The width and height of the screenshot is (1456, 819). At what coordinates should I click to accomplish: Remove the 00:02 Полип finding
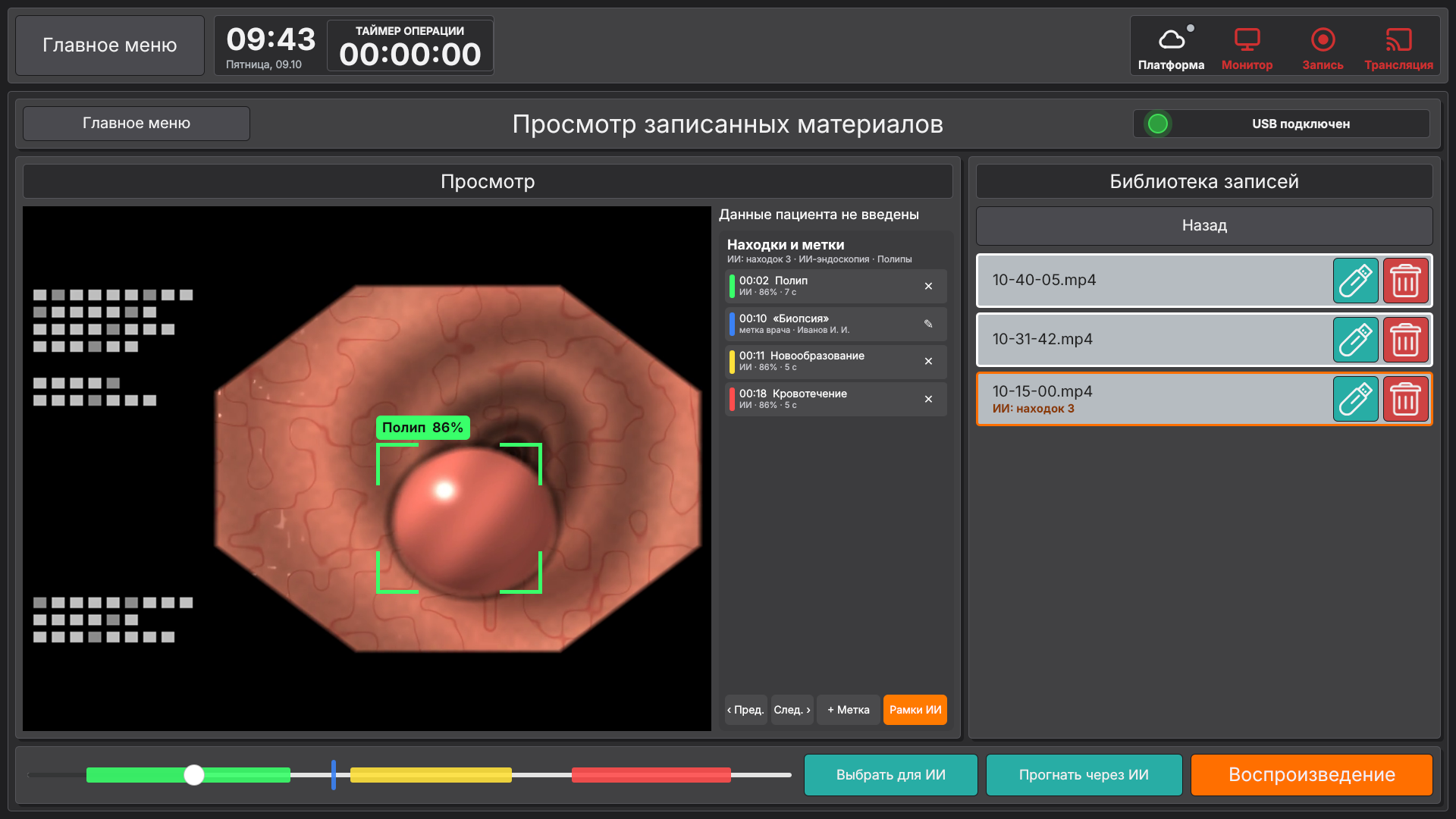[928, 286]
